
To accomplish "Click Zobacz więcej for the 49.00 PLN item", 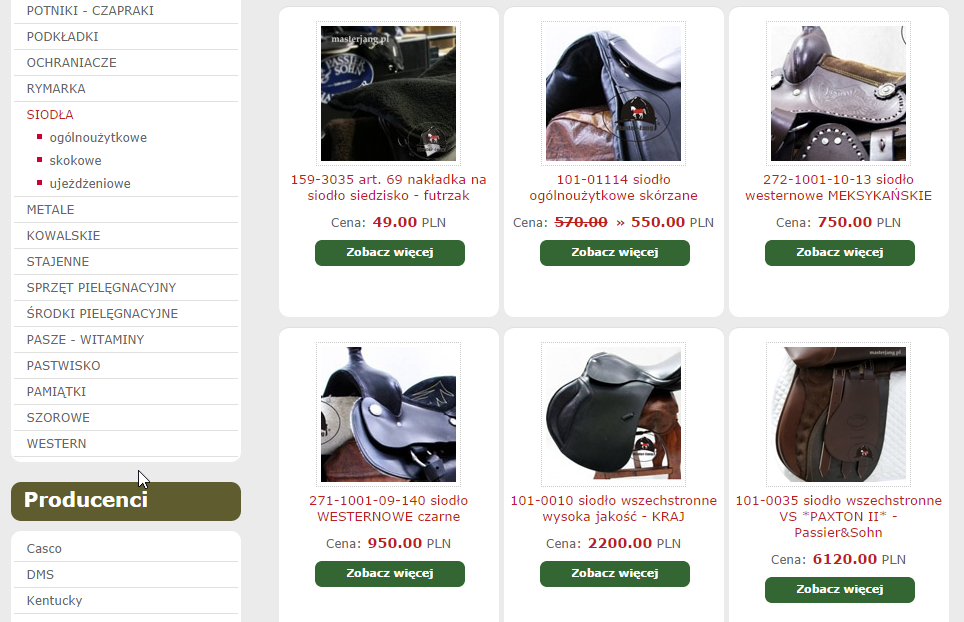I will click(390, 253).
